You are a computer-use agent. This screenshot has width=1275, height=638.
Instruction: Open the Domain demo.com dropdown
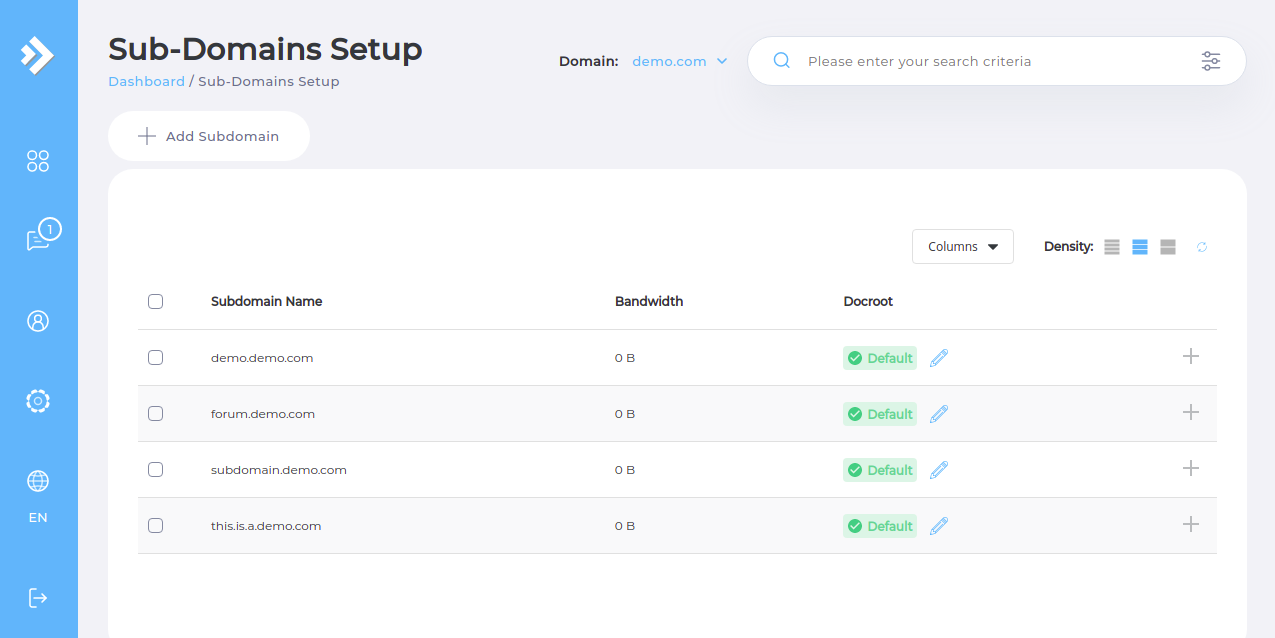click(679, 61)
